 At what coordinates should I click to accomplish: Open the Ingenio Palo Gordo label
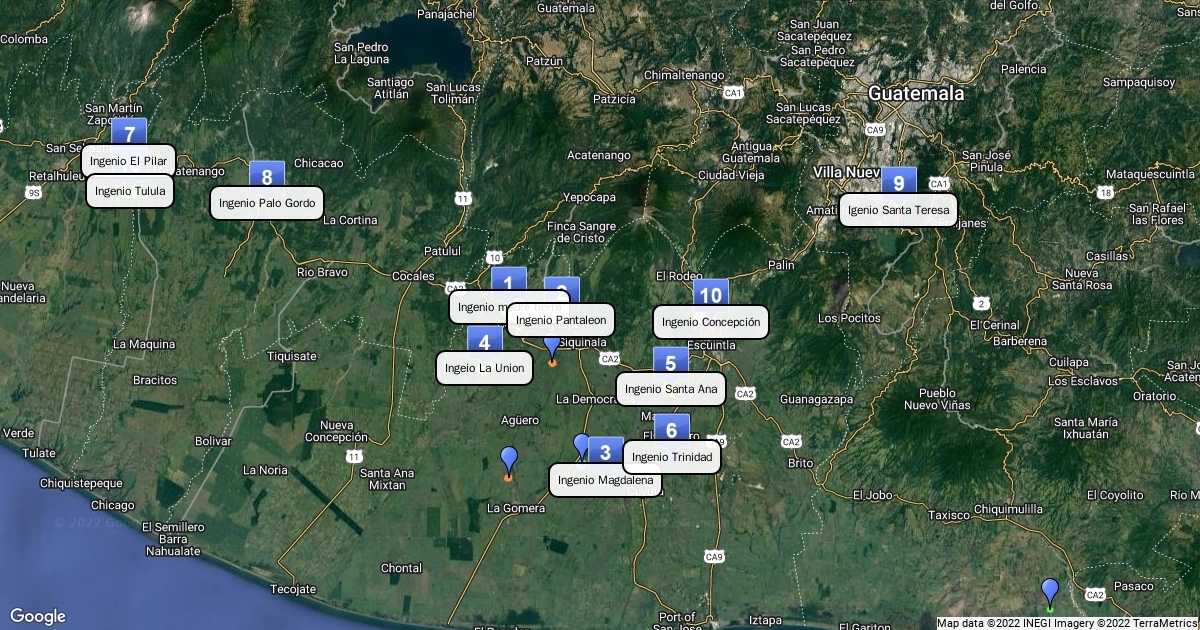[x=267, y=203]
